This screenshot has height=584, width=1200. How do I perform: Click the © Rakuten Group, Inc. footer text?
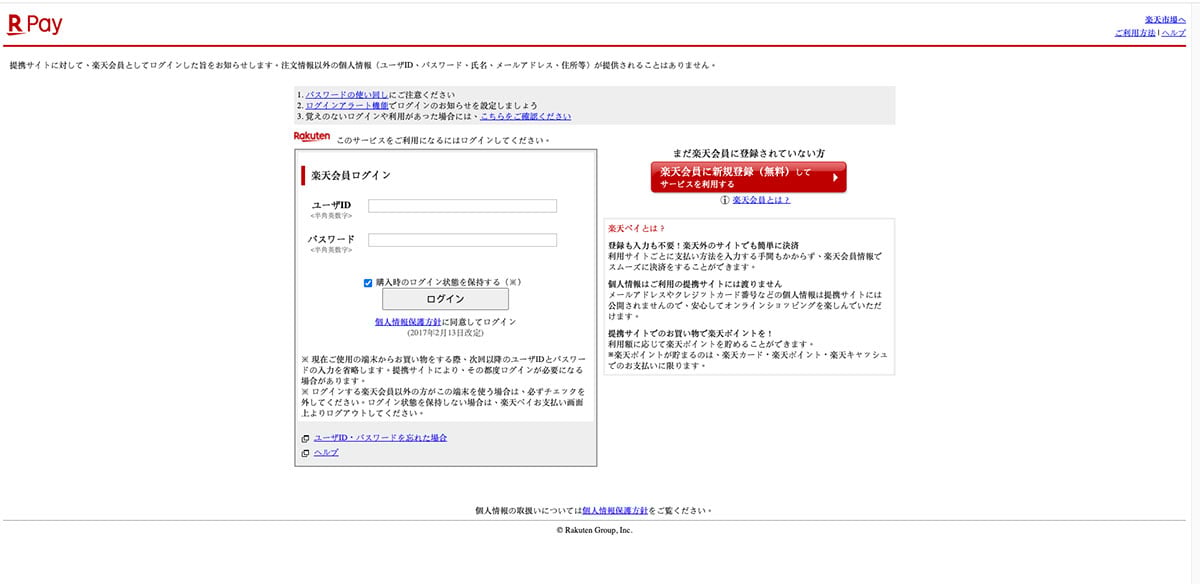tap(594, 531)
